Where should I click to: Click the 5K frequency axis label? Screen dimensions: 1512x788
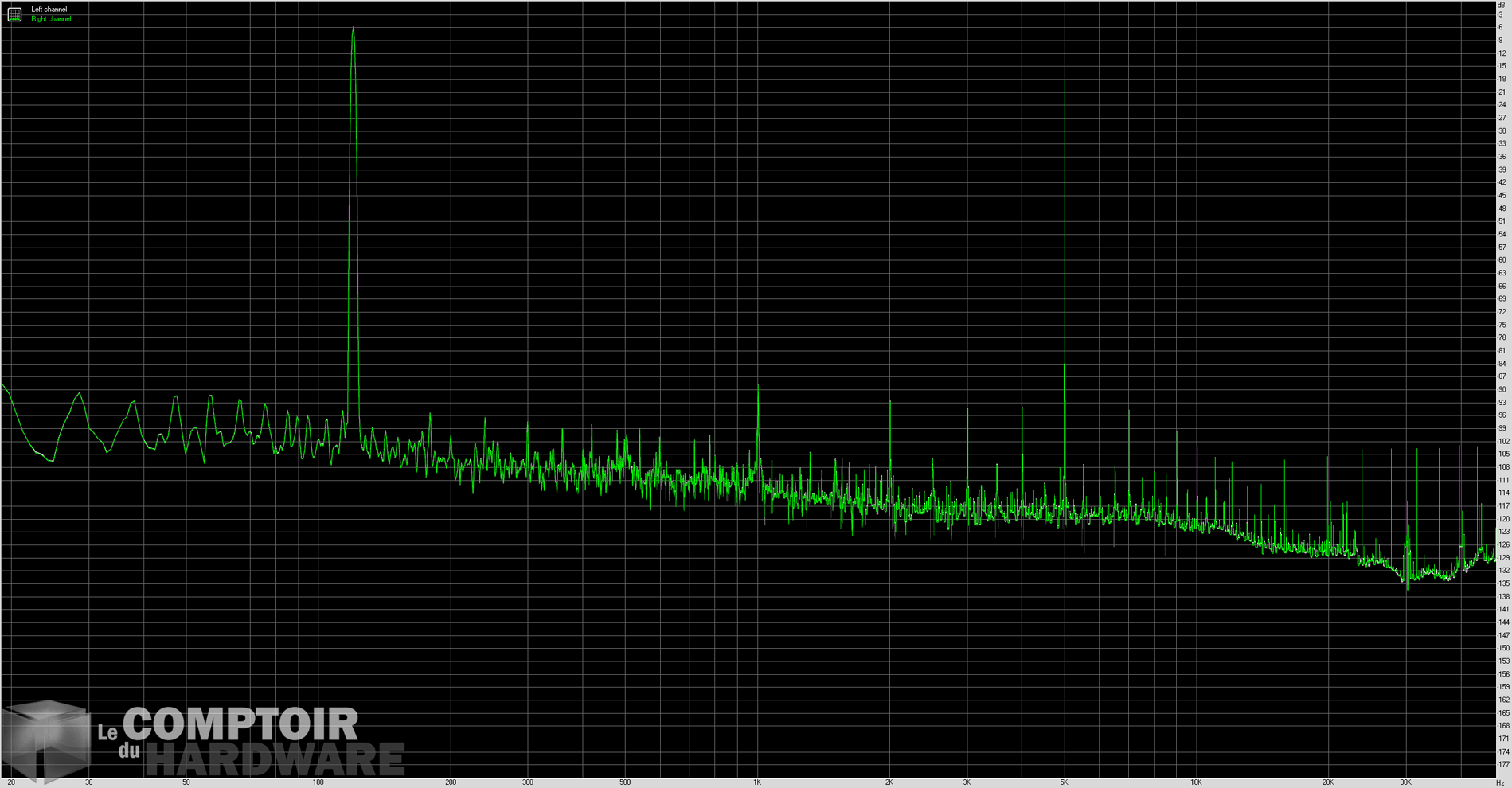[x=1064, y=782]
